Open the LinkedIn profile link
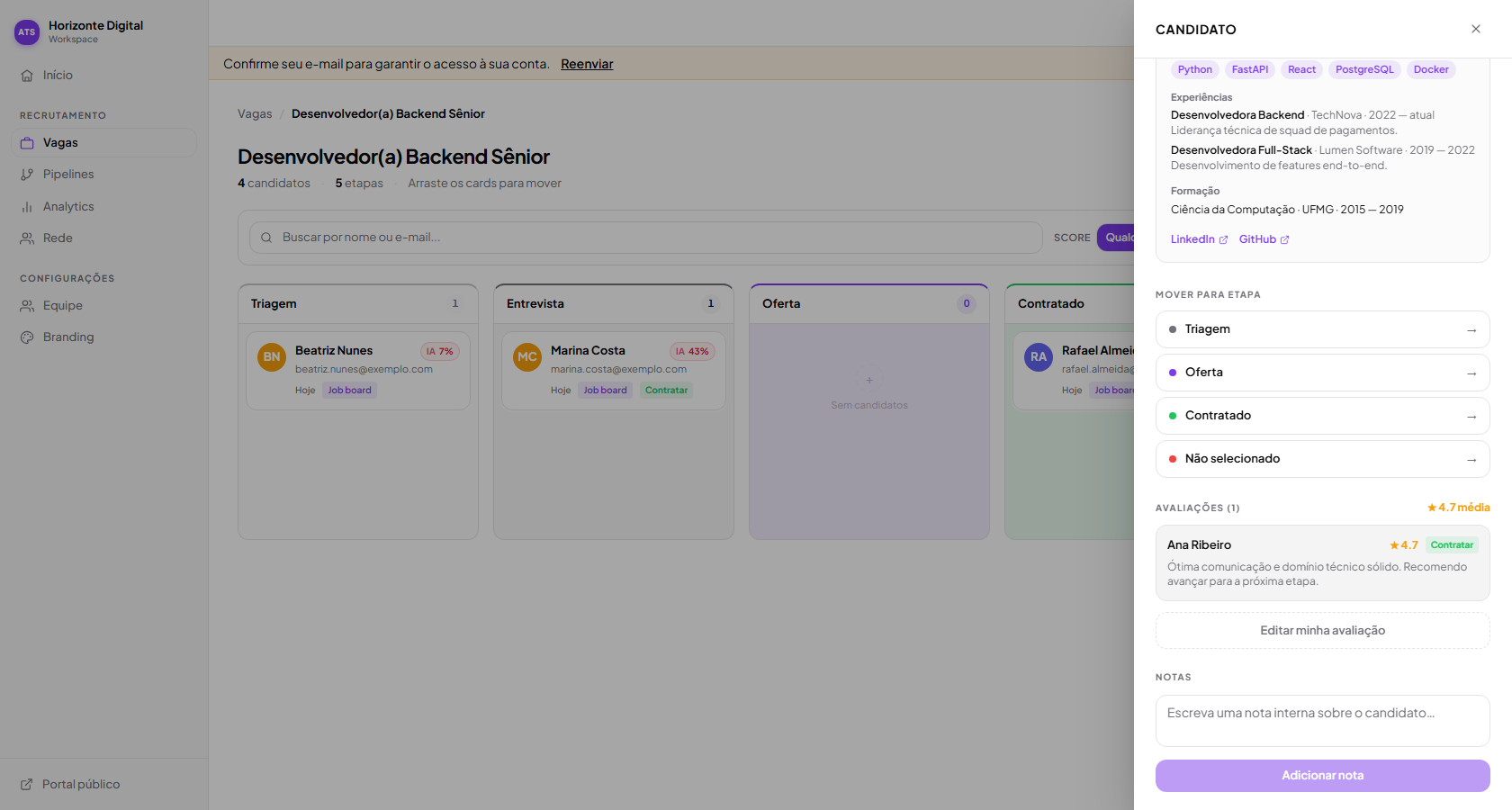This screenshot has height=810, width=1512. (x=1199, y=239)
